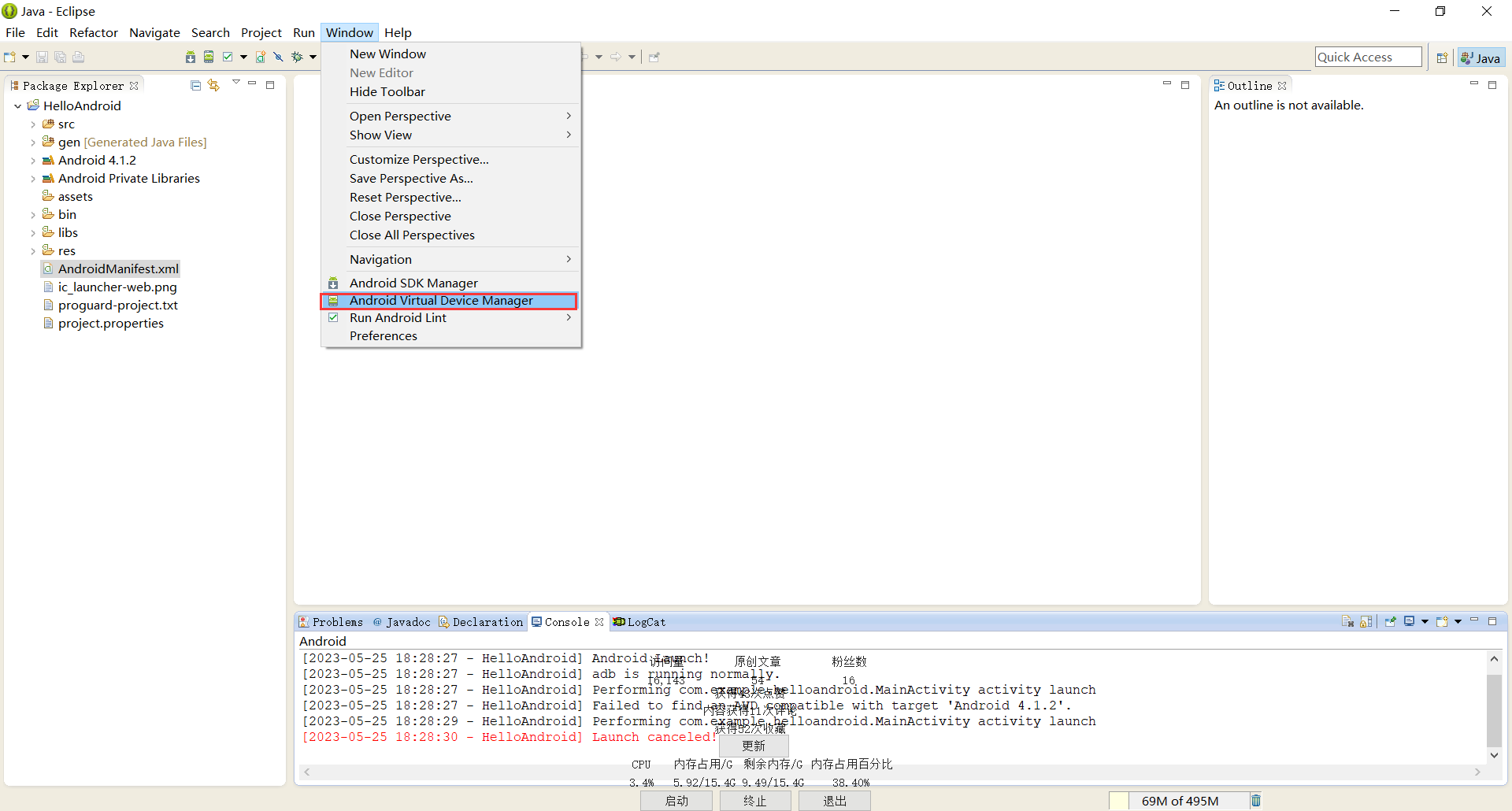This screenshot has height=811, width=1512.
Task: Toggle Pin Console button
Action: click(x=1390, y=621)
